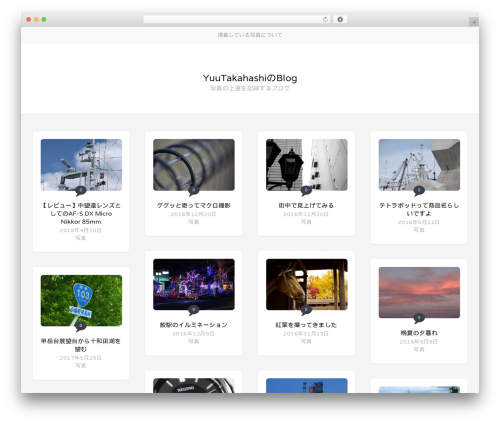Open the 十和田湖 viewpoint post title
The image size is (500, 423).
(x=81, y=345)
